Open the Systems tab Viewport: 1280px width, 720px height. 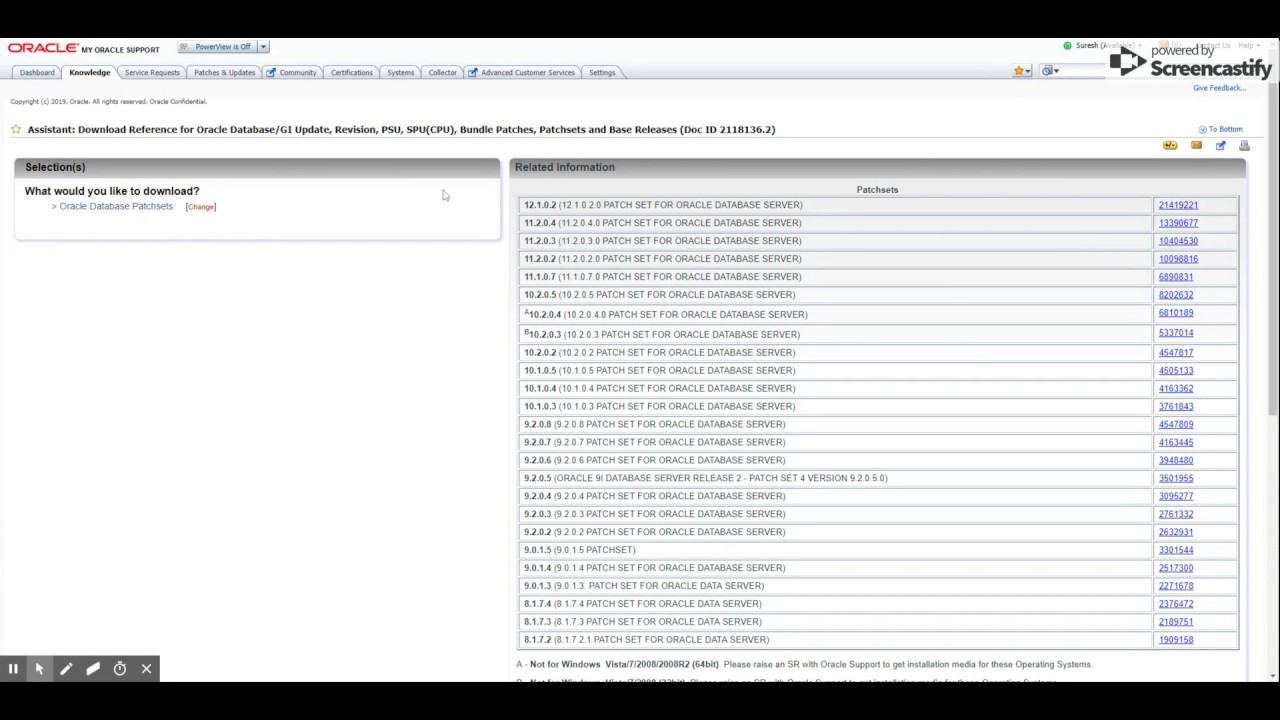pos(400,72)
